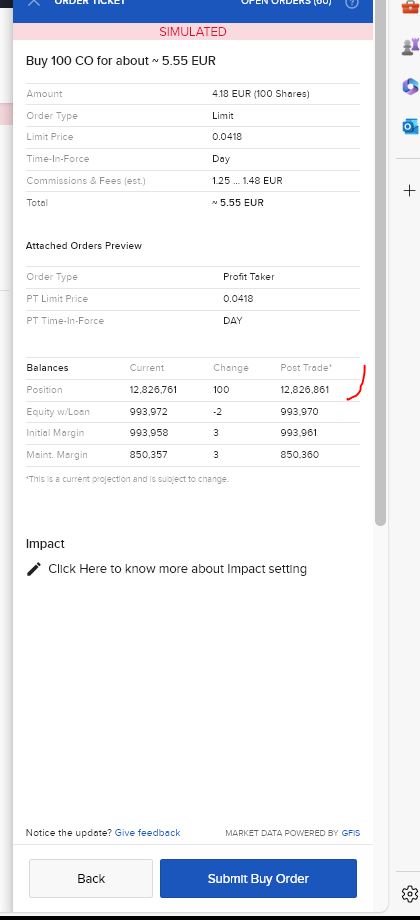Submit the Buy Order

click(x=258, y=878)
